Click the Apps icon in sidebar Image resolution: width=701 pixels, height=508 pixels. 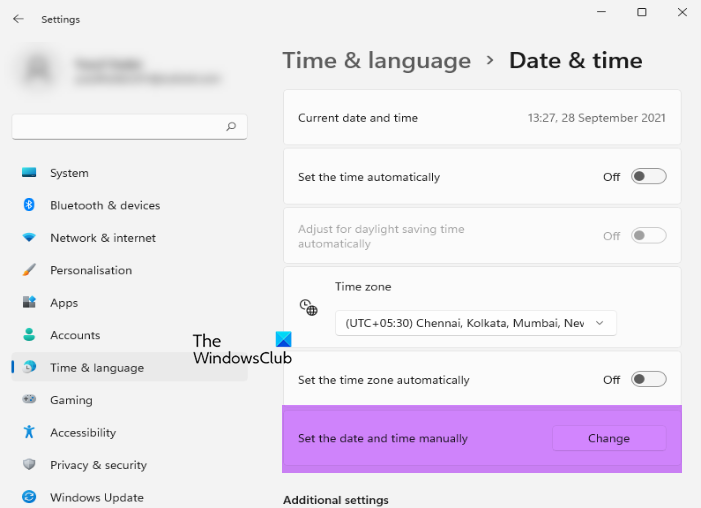[29, 303]
